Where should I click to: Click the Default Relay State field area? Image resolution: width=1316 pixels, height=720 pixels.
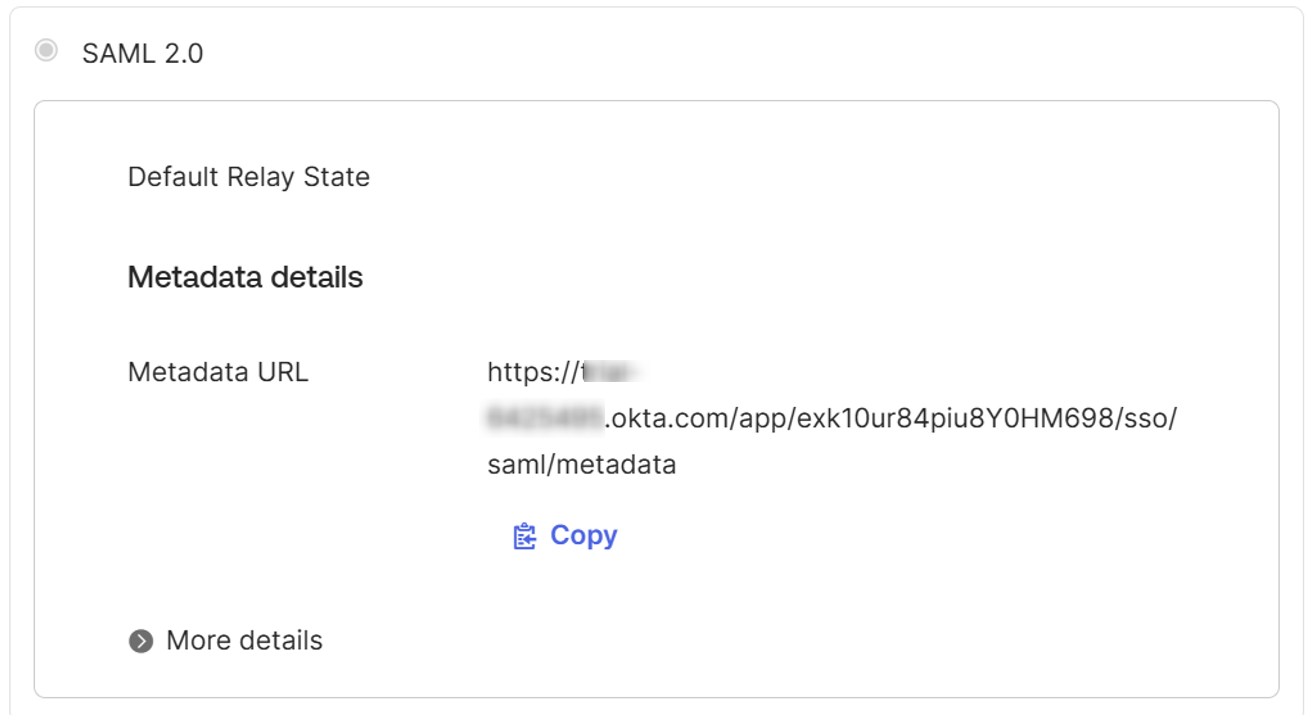(247, 176)
